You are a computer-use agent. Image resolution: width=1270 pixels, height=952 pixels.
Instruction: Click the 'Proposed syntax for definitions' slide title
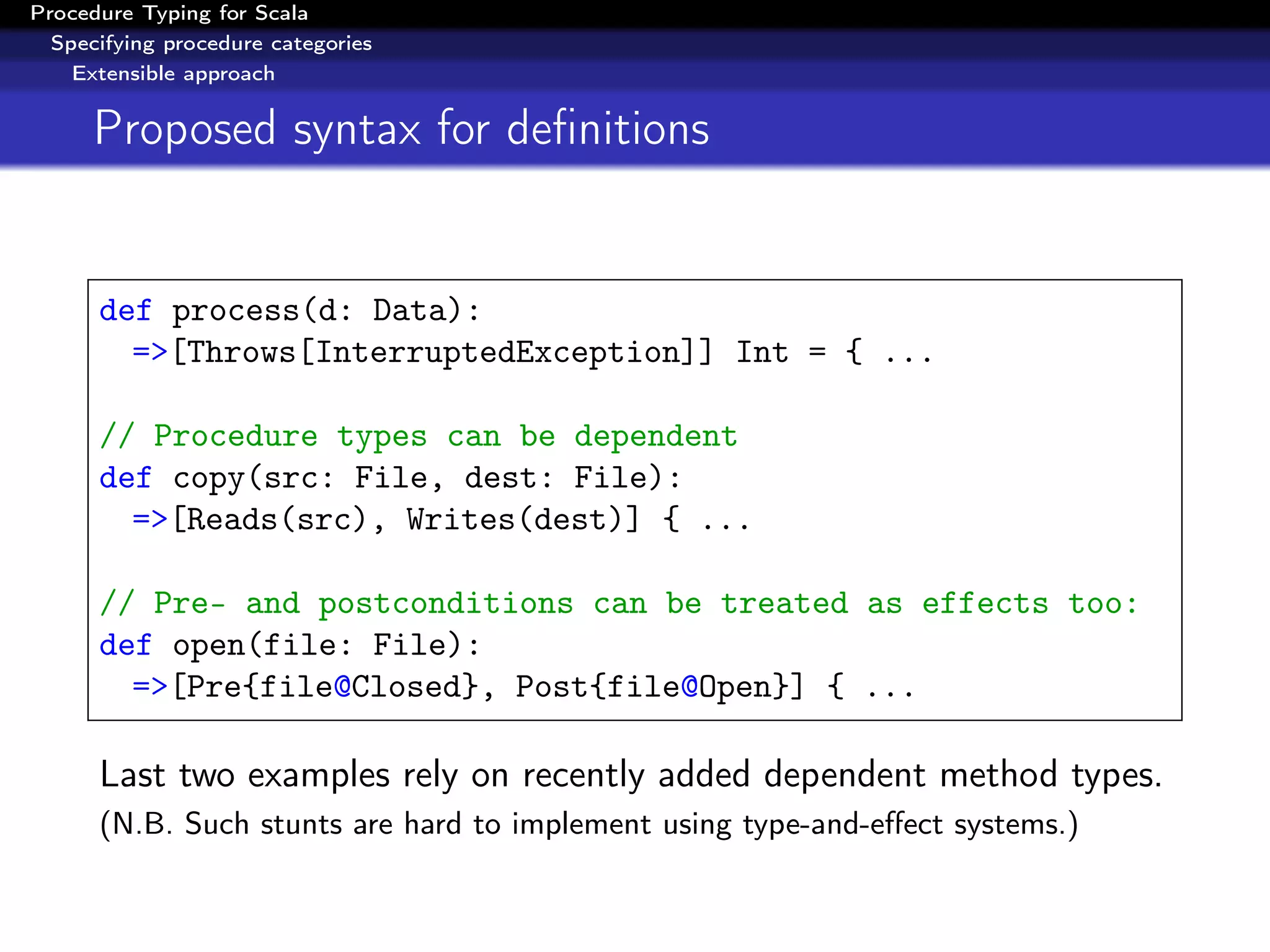pos(401,128)
